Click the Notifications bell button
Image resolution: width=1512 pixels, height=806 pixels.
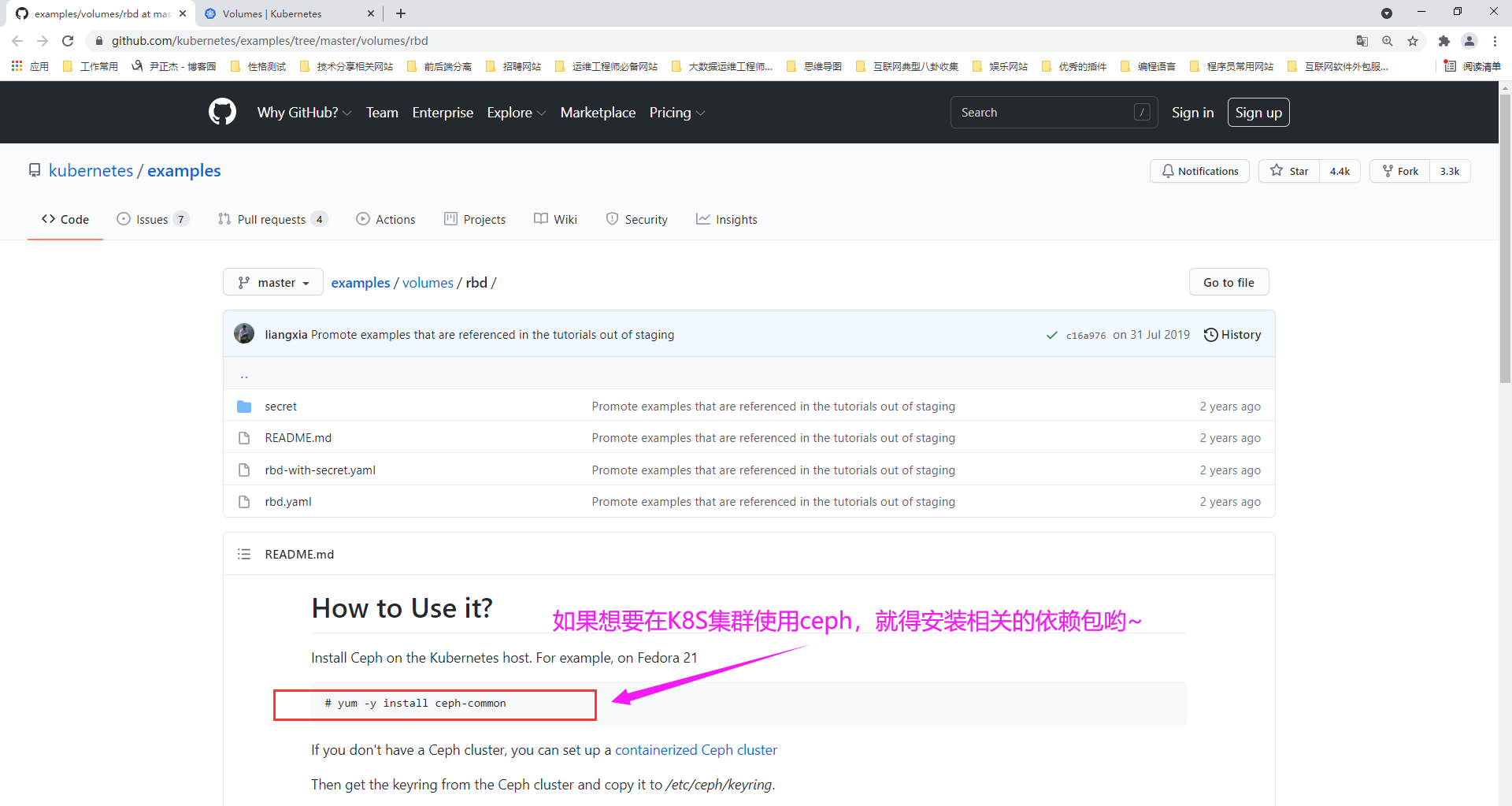coord(1199,171)
